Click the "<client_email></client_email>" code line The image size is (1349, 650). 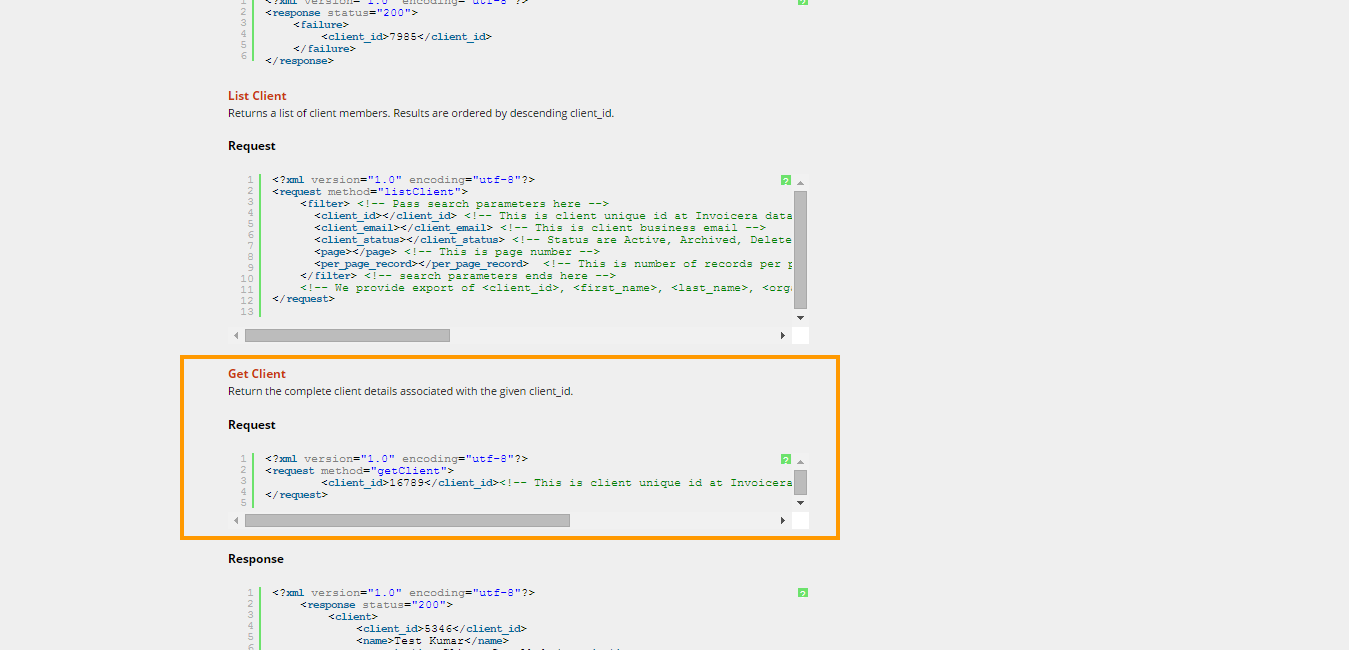(x=540, y=228)
